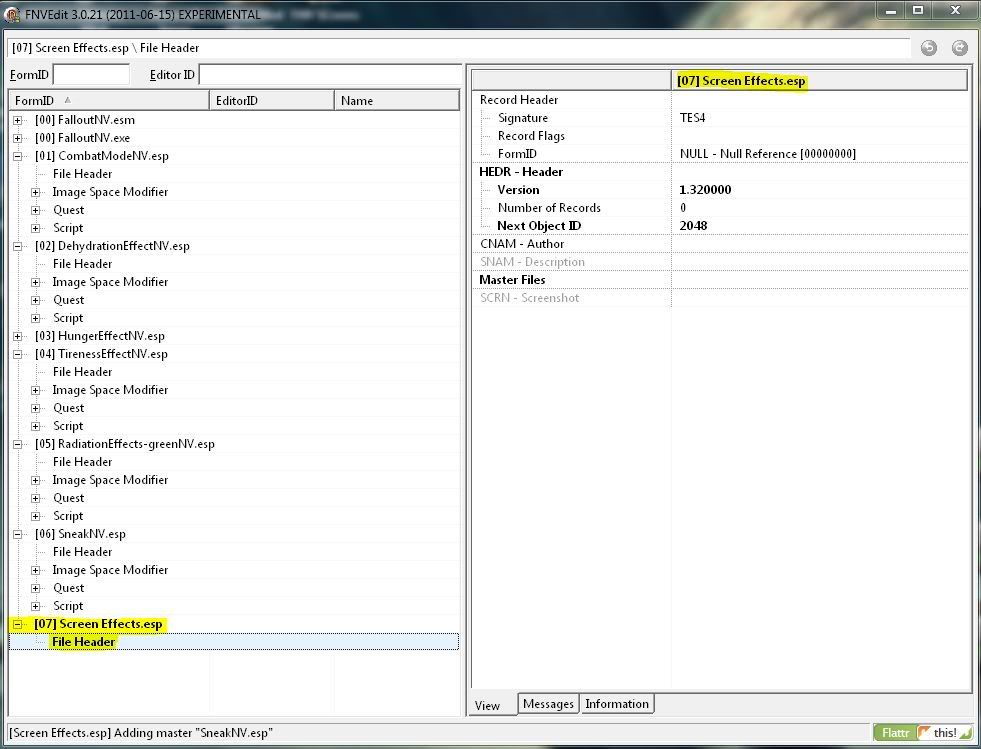Click the EditorID column header
This screenshot has height=749, width=981.
pyautogui.click(x=272, y=101)
